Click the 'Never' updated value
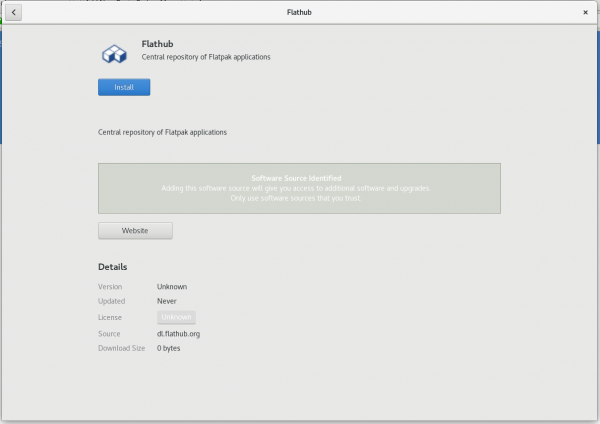The height and width of the screenshot is (424, 600). (166, 301)
